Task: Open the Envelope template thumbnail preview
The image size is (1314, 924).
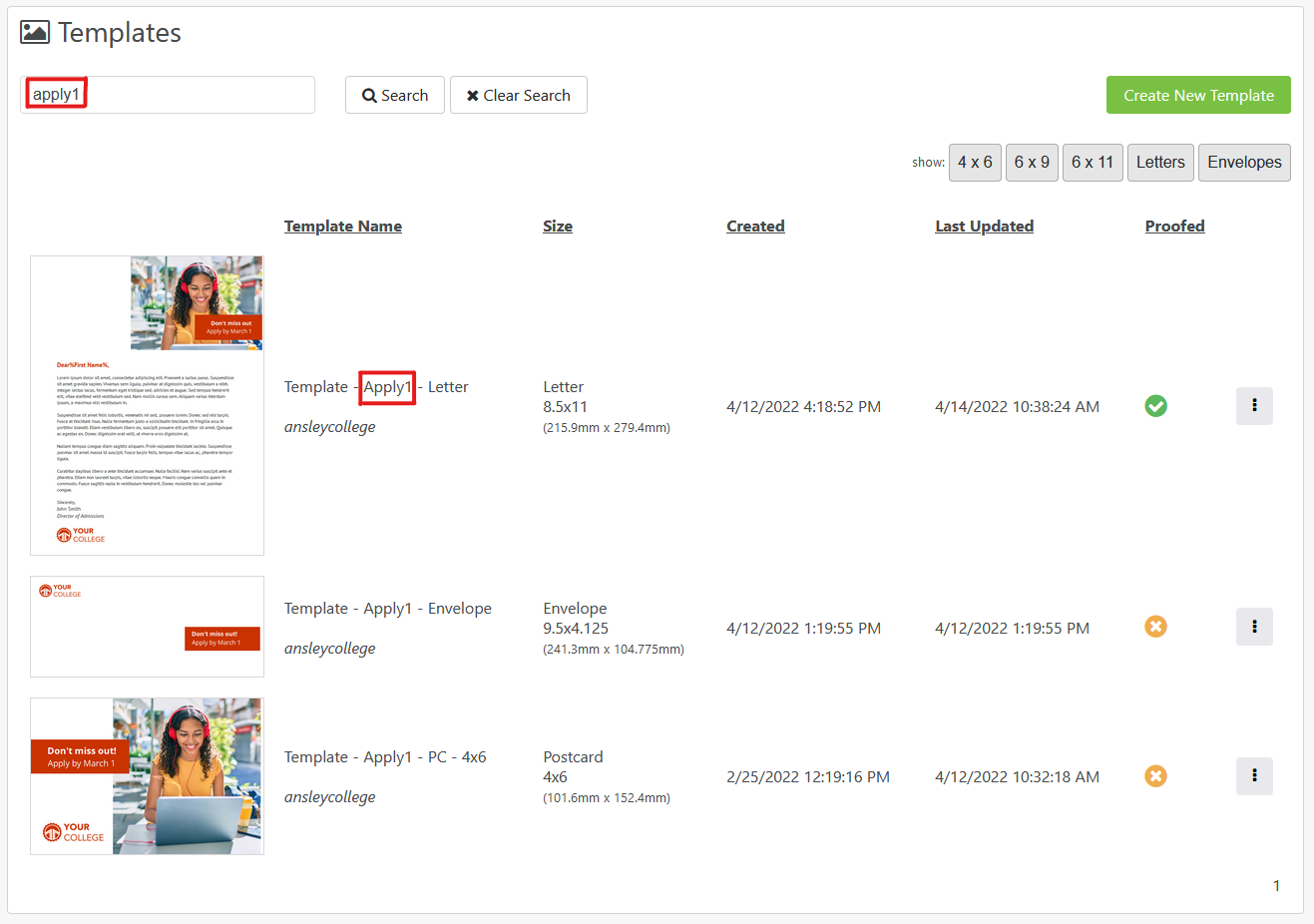Action: coord(147,627)
